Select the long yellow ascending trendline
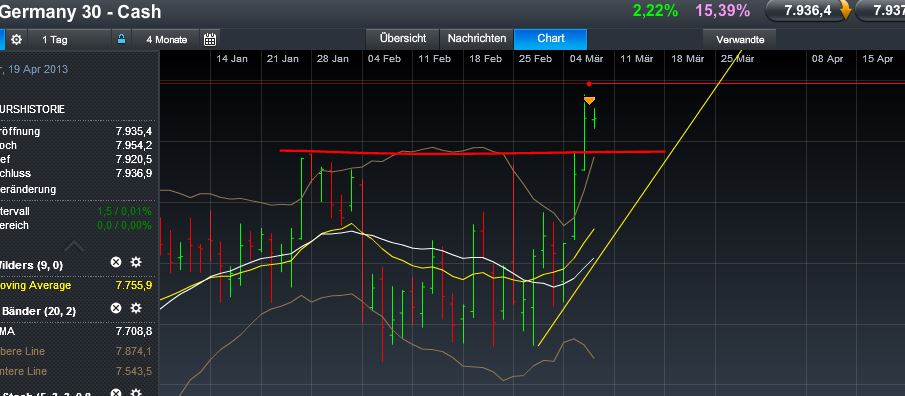Viewport: 905px width, 396px height. [640, 197]
